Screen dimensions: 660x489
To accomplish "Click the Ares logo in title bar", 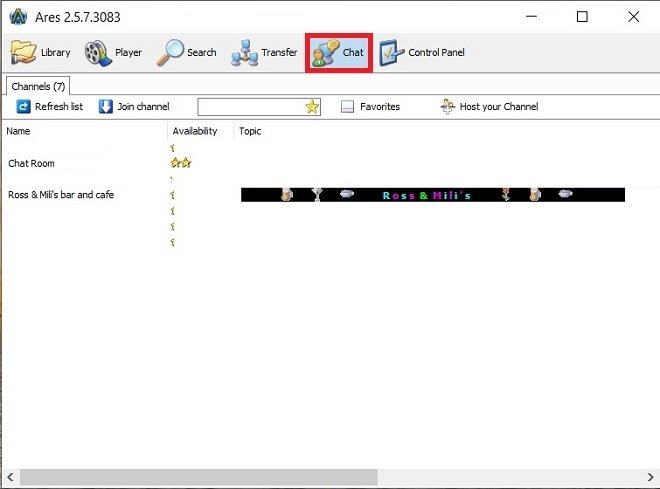I will click(x=18, y=17).
